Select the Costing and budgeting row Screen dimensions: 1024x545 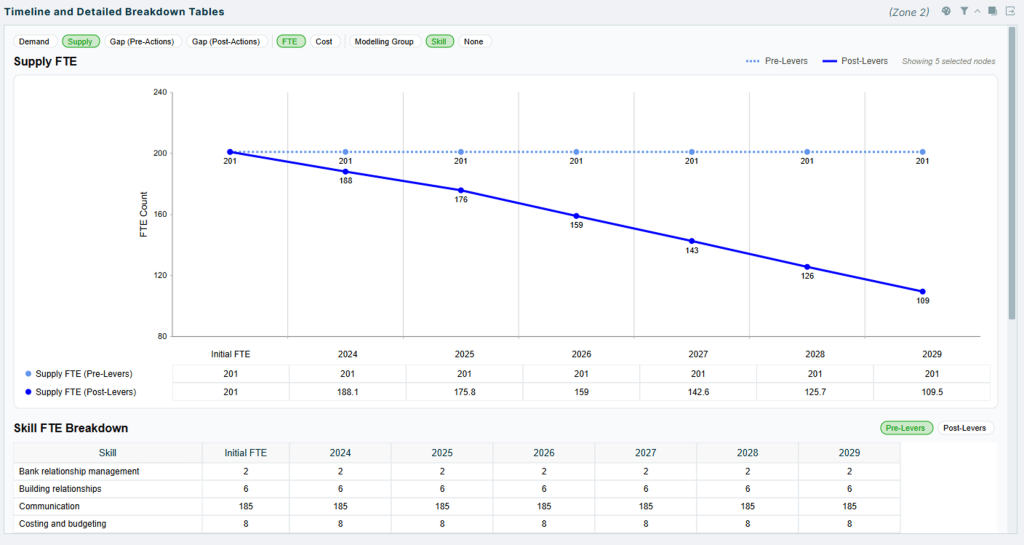pyautogui.click(x=457, y=524)
